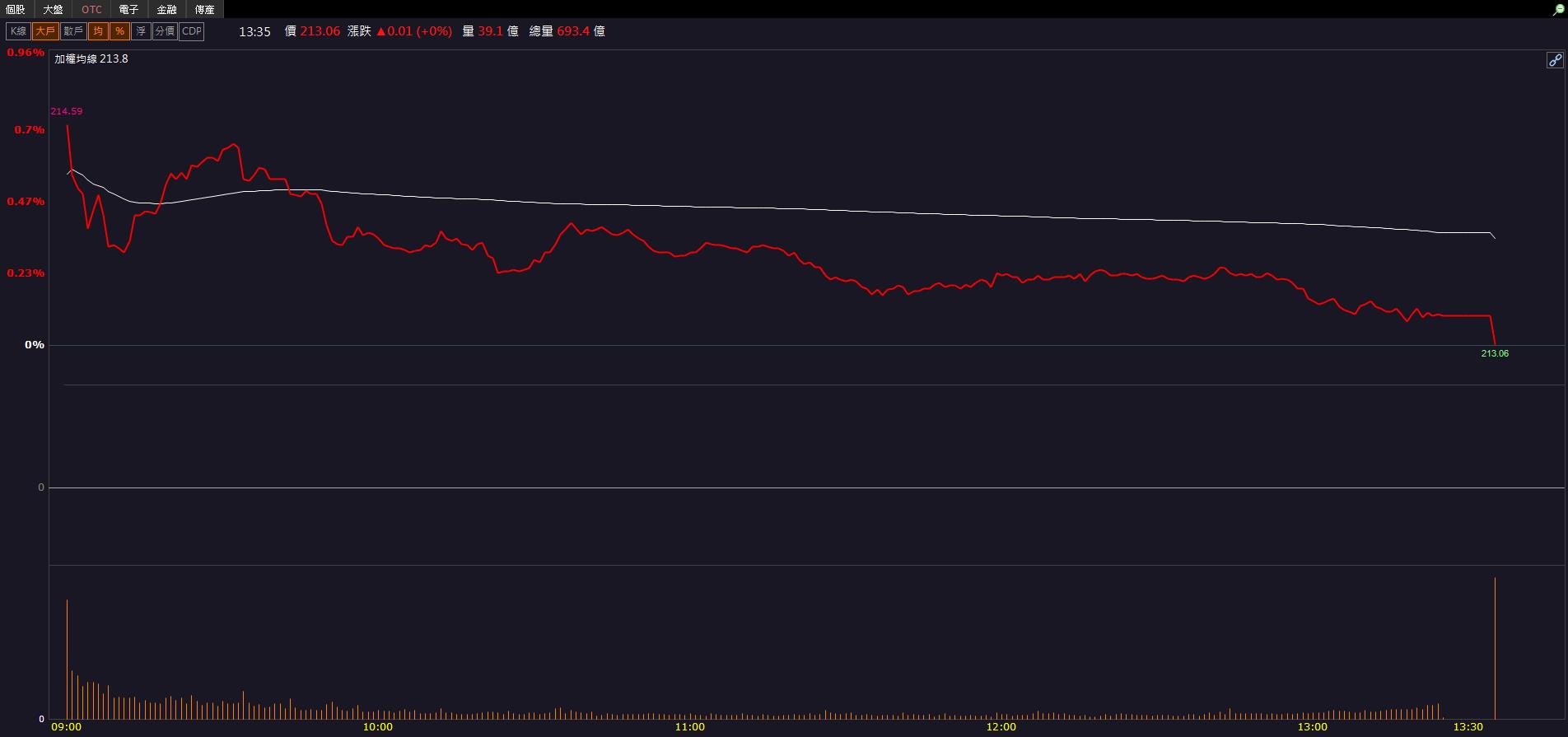Click the 213.06 closing price label on chart

click(x=1495, y=353)
